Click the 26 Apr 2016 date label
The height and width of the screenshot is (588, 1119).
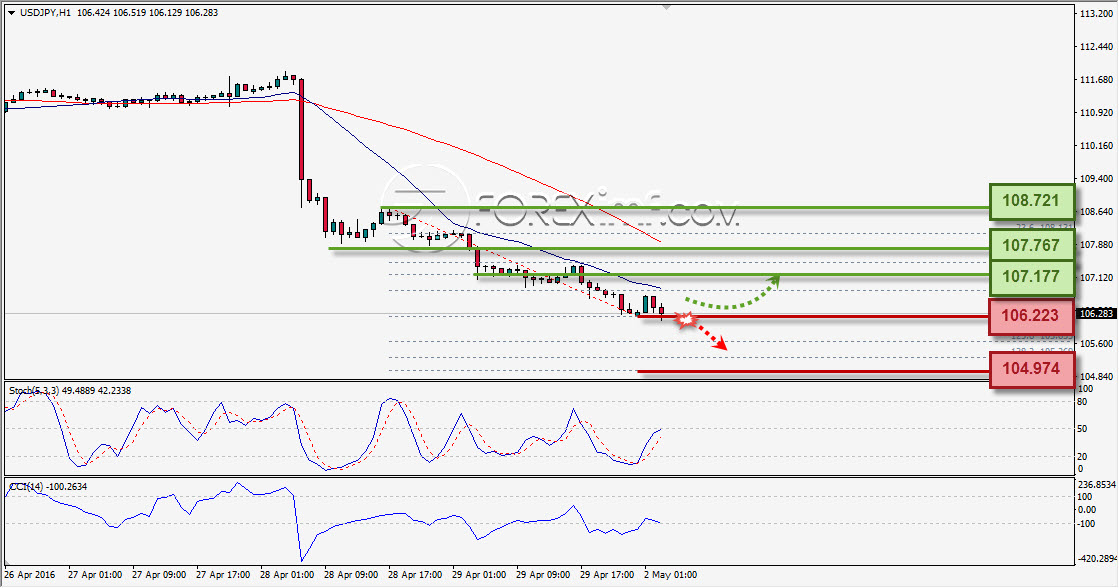30,574
